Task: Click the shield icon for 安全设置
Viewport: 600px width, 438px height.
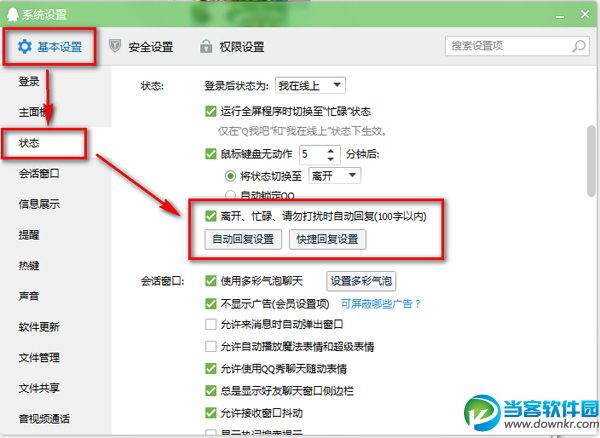Action: click(x=115, y=46)
